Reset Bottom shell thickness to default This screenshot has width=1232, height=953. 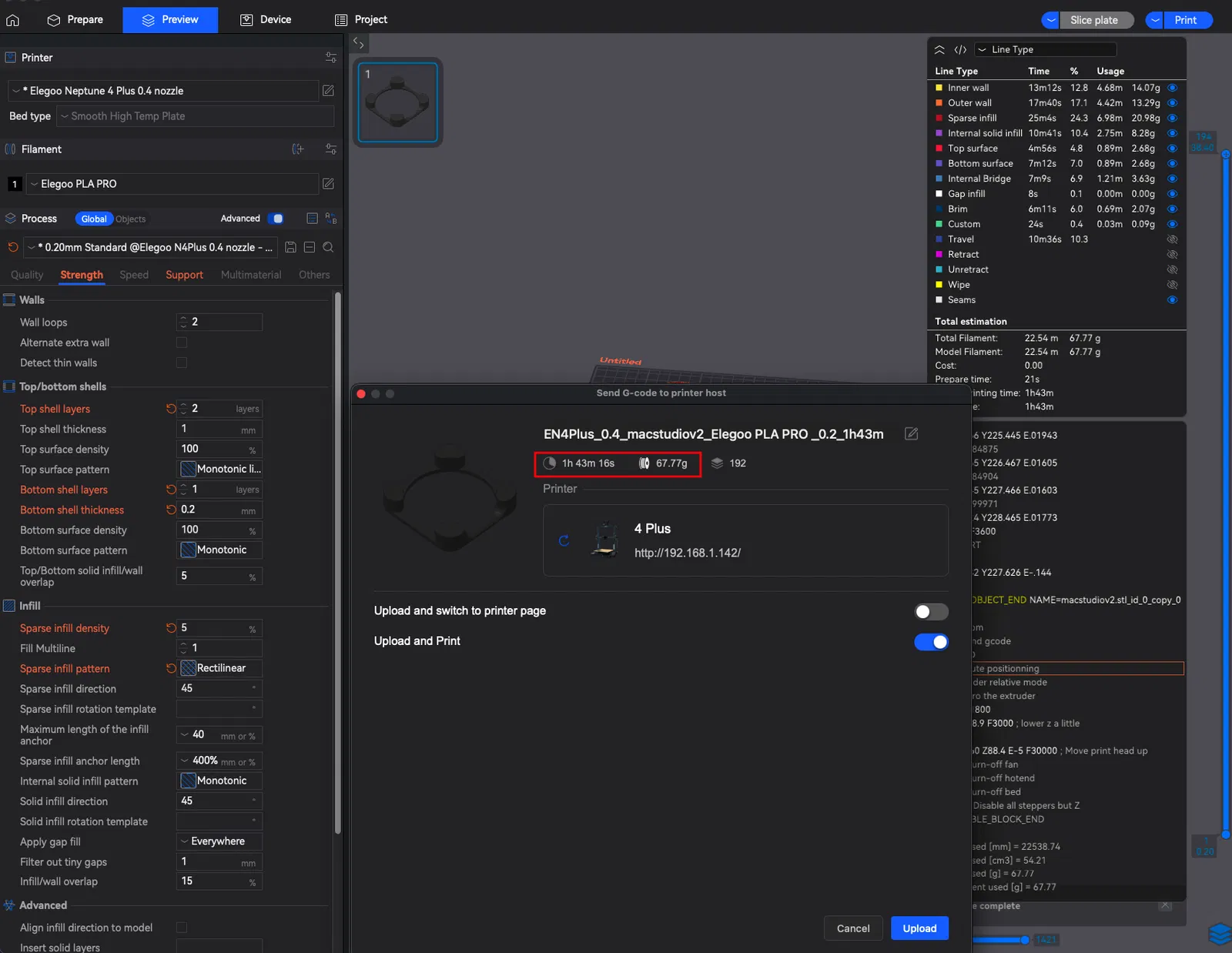171,510
